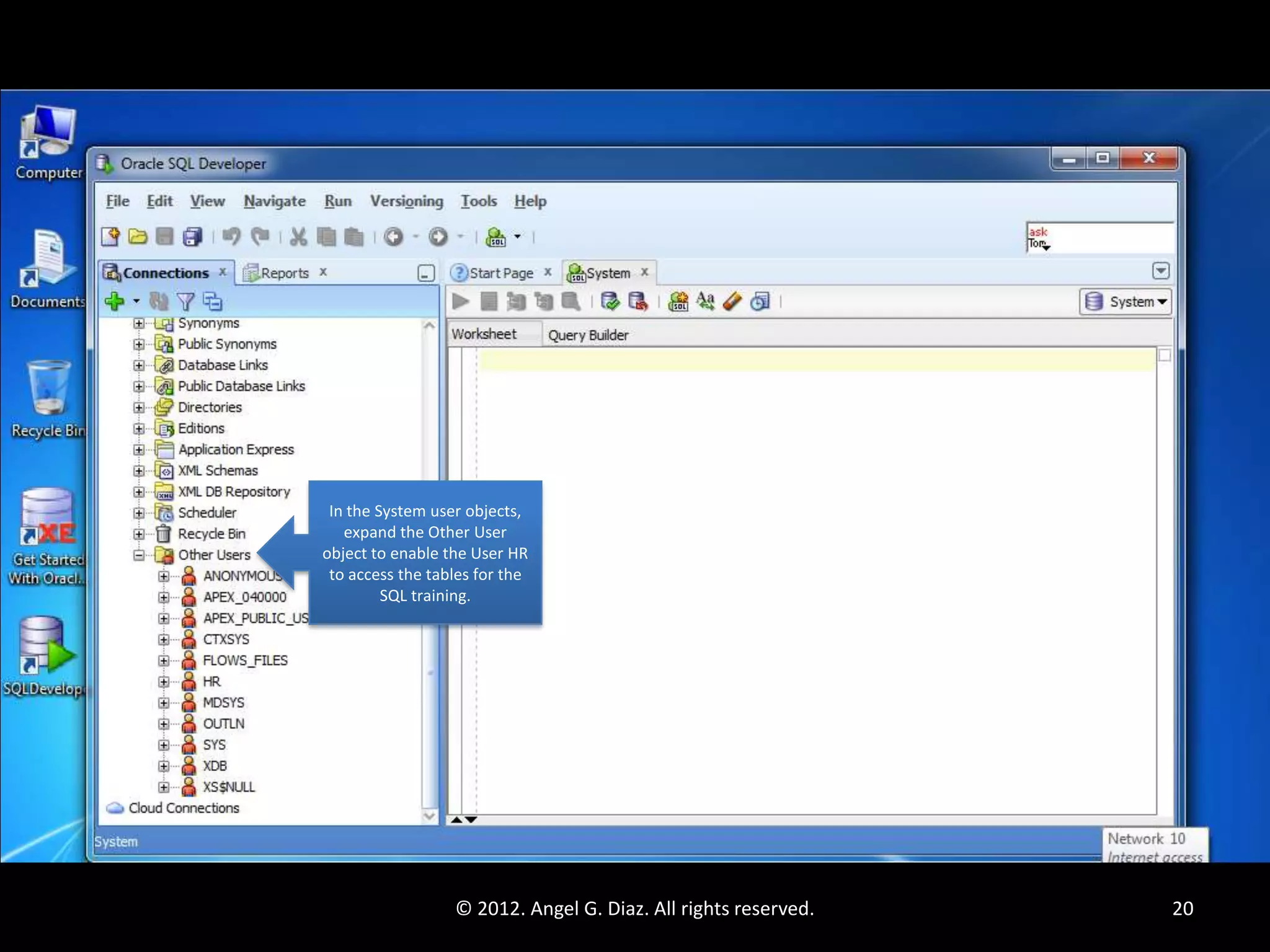Click the Ask Tom search field
Image resolution: width=1270 pixels, height=952 pixels.
tap(1100, 238)
